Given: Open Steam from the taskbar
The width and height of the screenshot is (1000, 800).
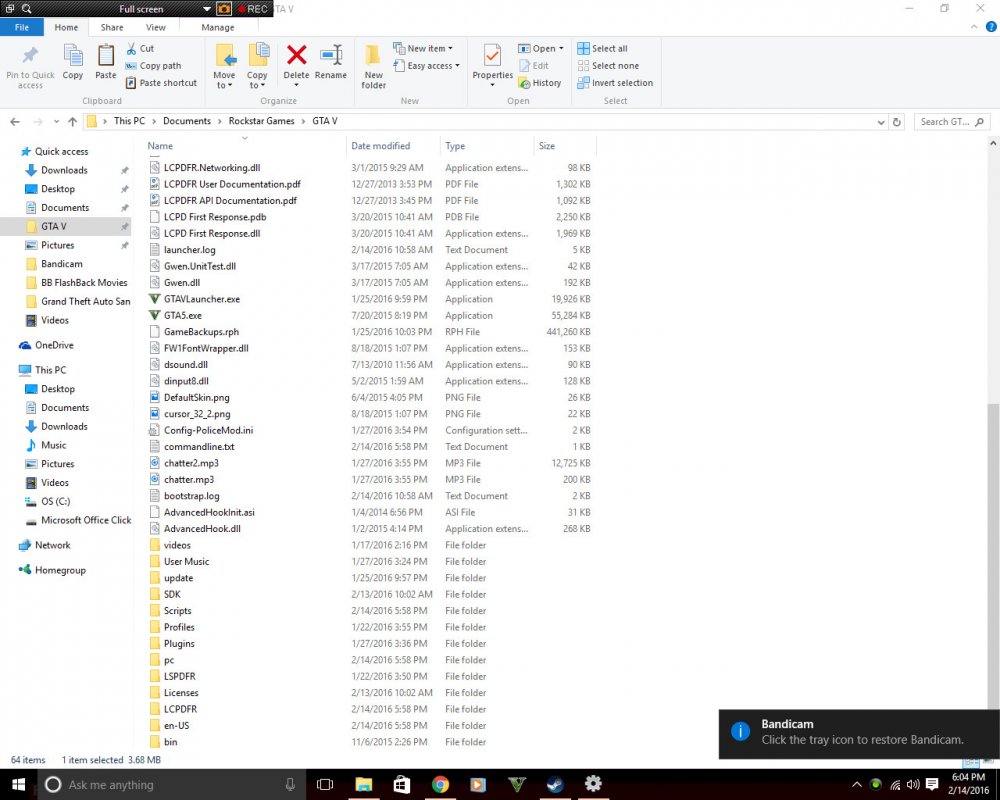Looking at the screenshot, I should point(555,784).
